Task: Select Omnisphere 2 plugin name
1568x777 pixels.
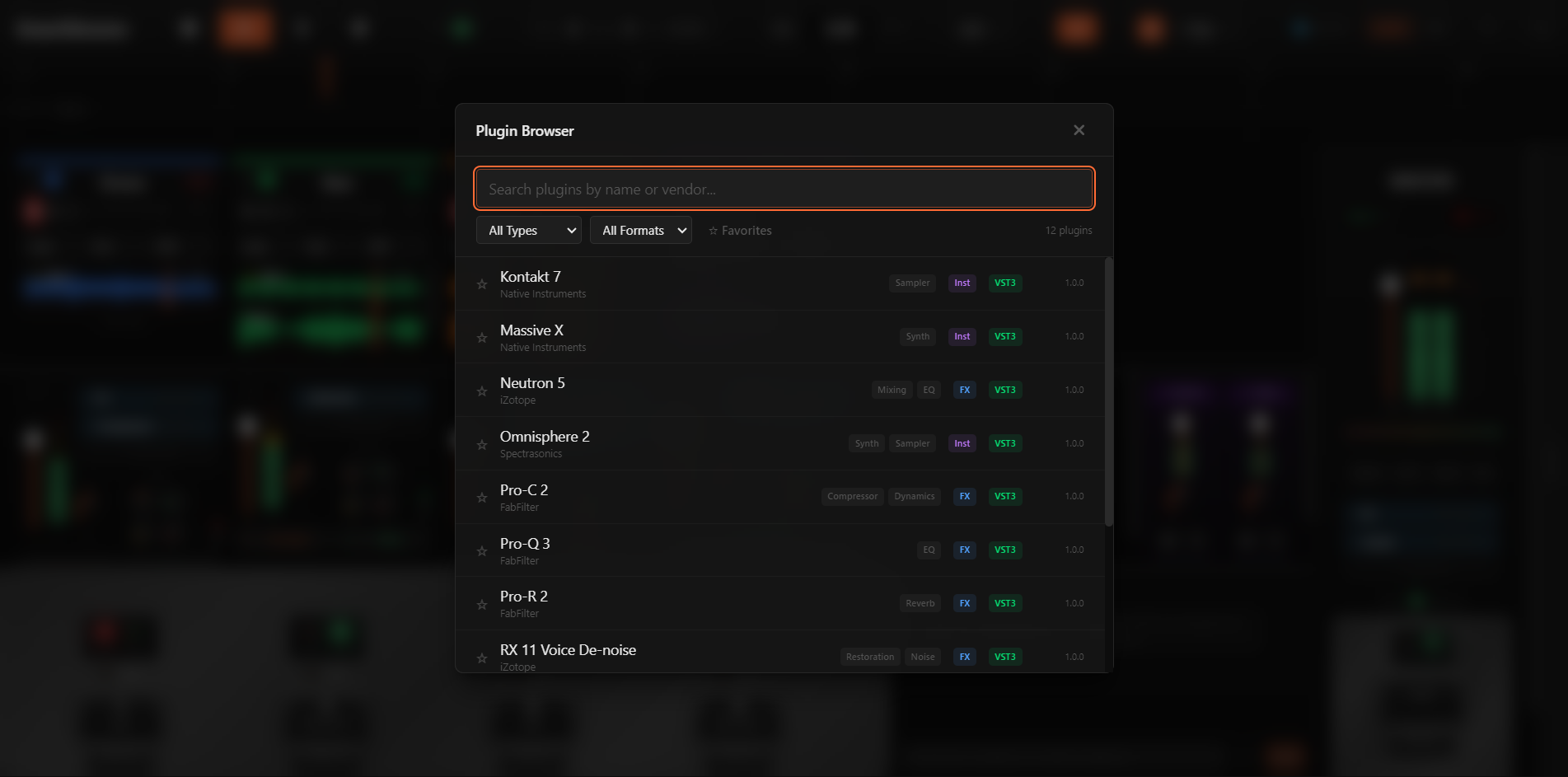Action: (545, 437)
